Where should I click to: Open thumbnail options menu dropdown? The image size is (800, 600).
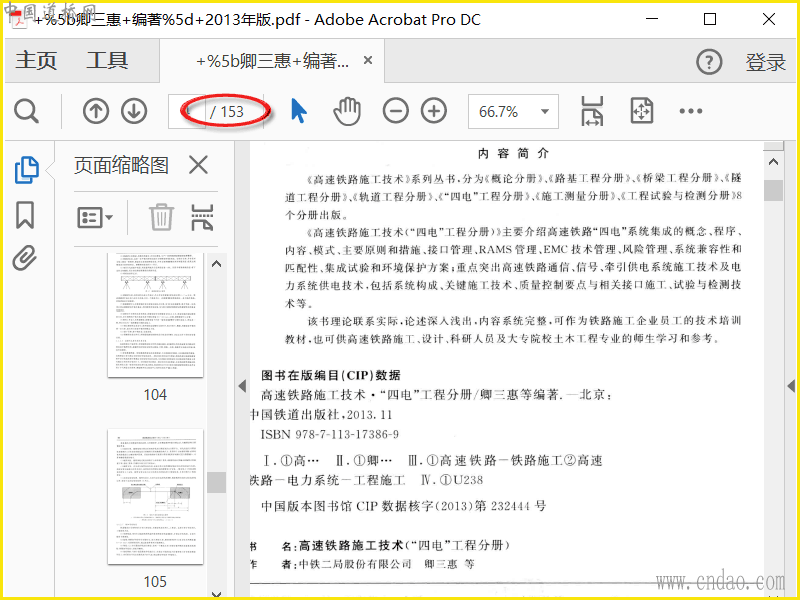click(x=95, y=218)
